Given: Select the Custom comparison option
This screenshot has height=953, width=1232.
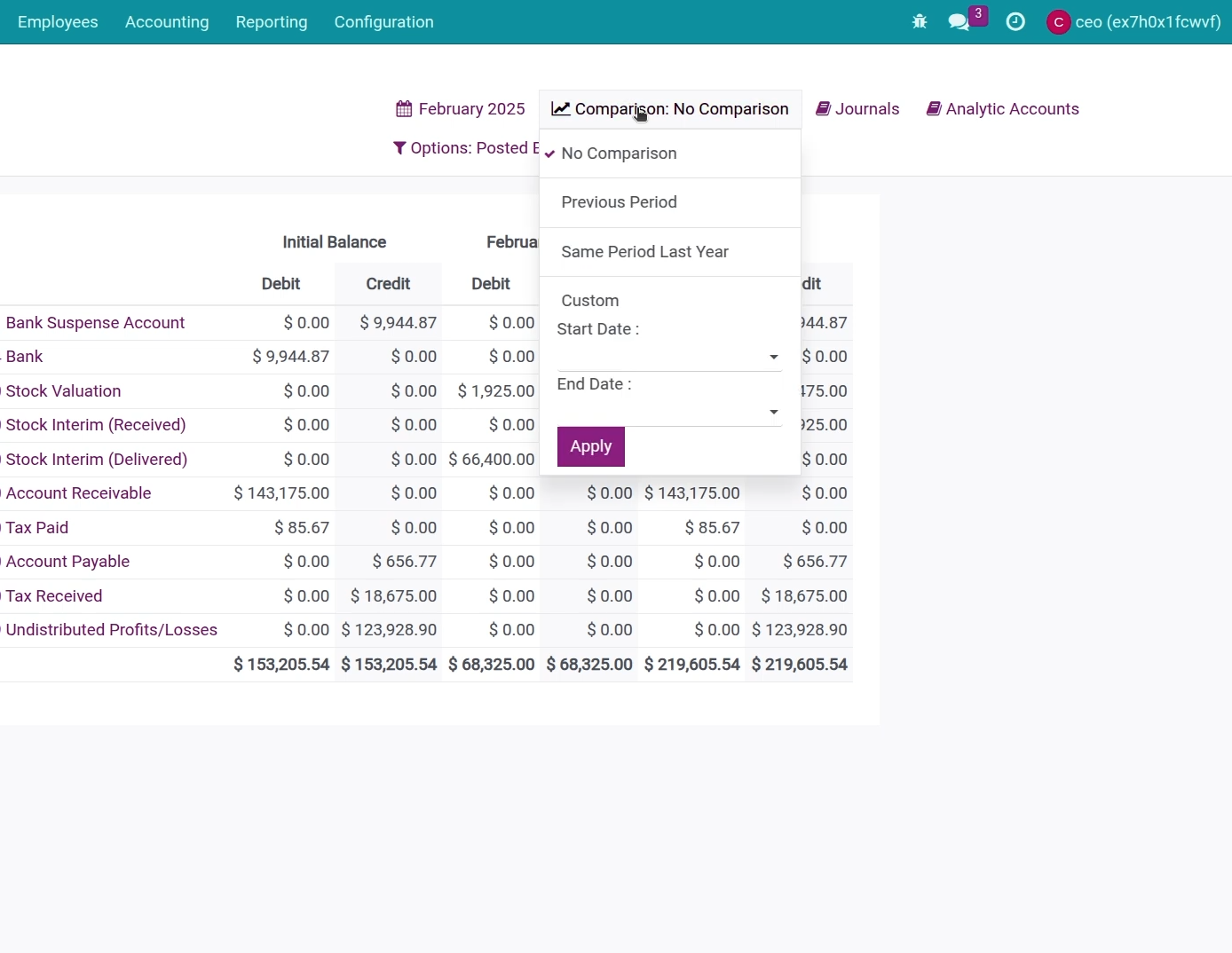Looking at the screenshot, I should (x=590, y=301).
